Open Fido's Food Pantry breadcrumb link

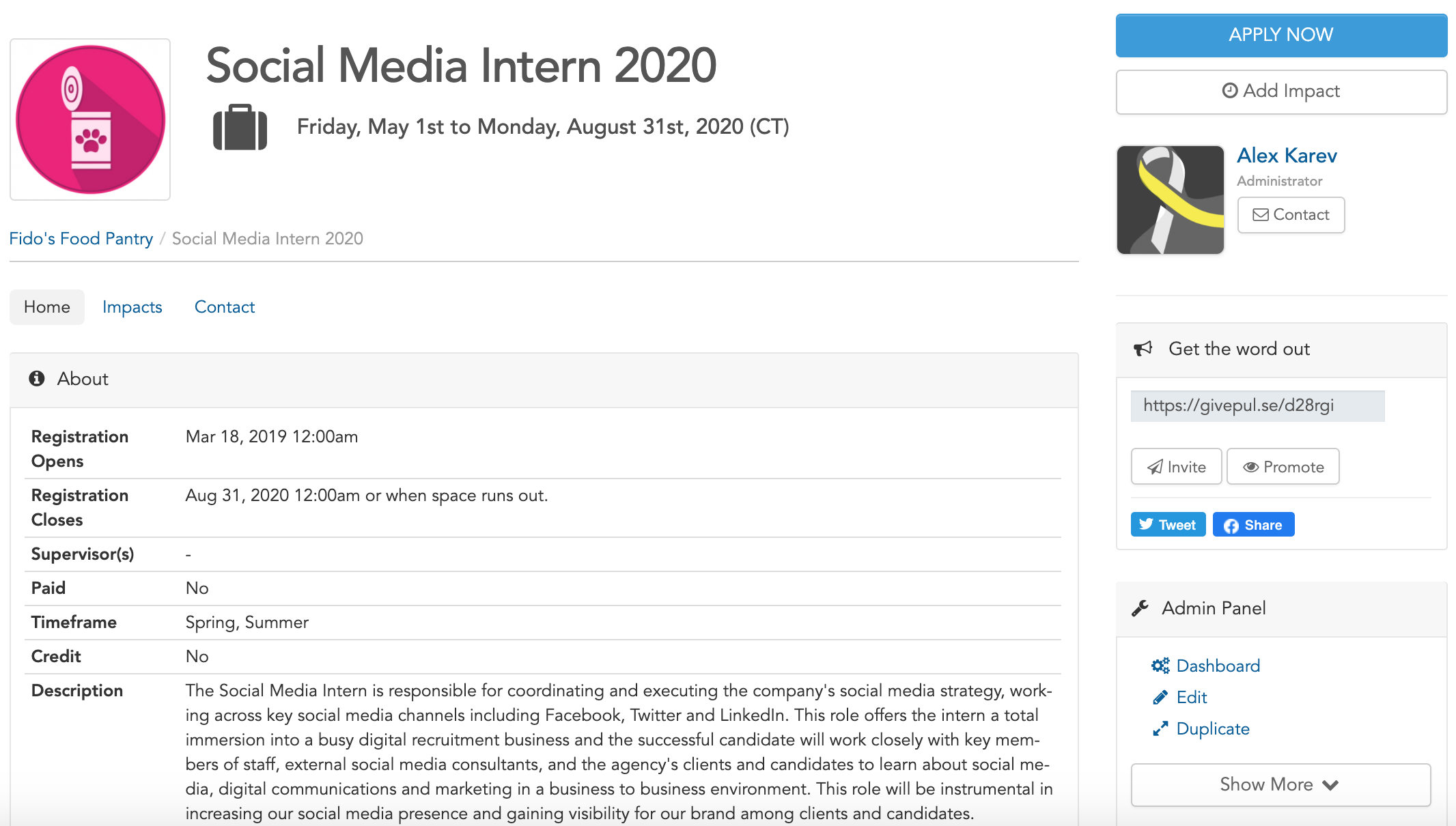point(81,238)
